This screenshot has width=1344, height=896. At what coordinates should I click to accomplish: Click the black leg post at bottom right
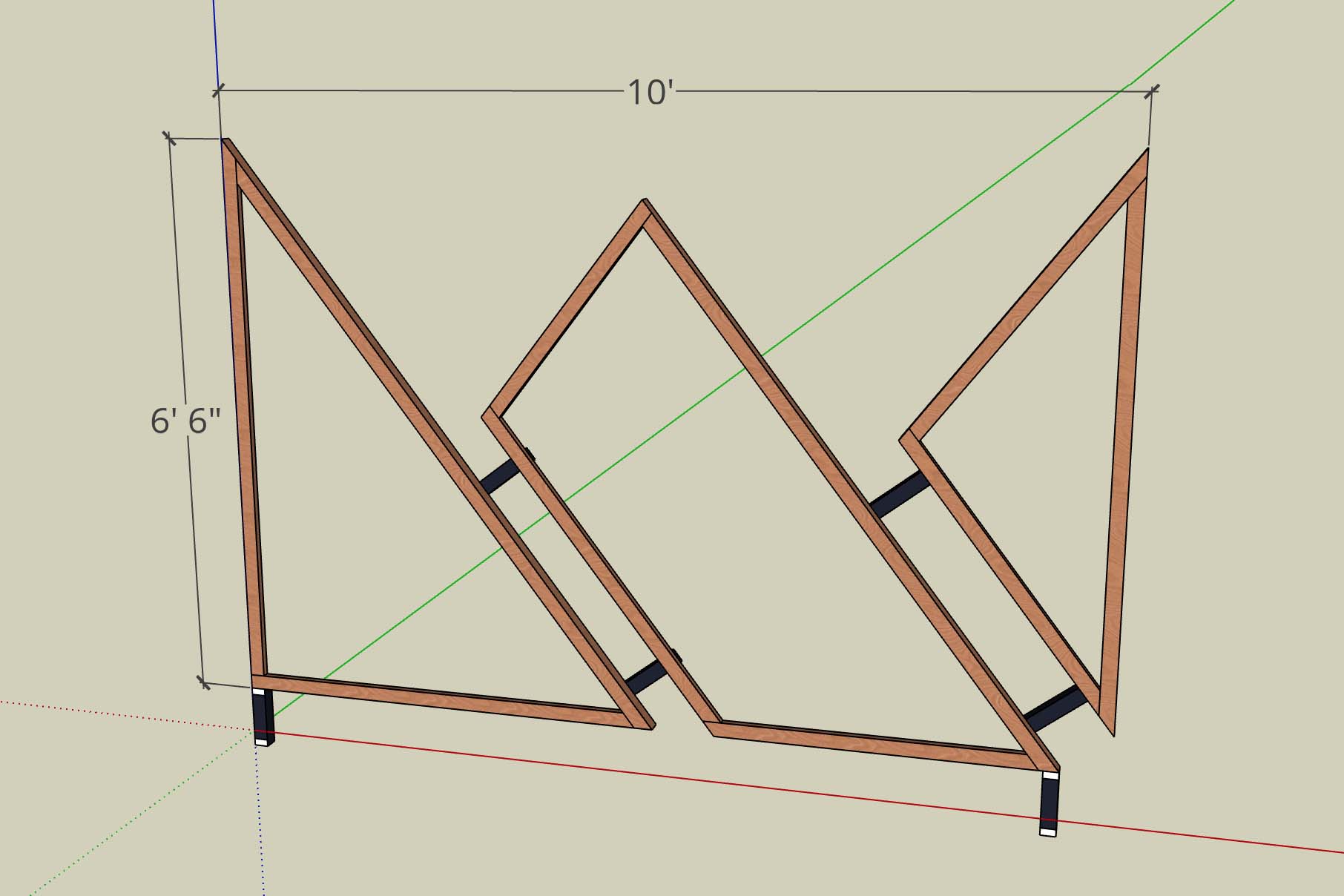pos(1048,801)
